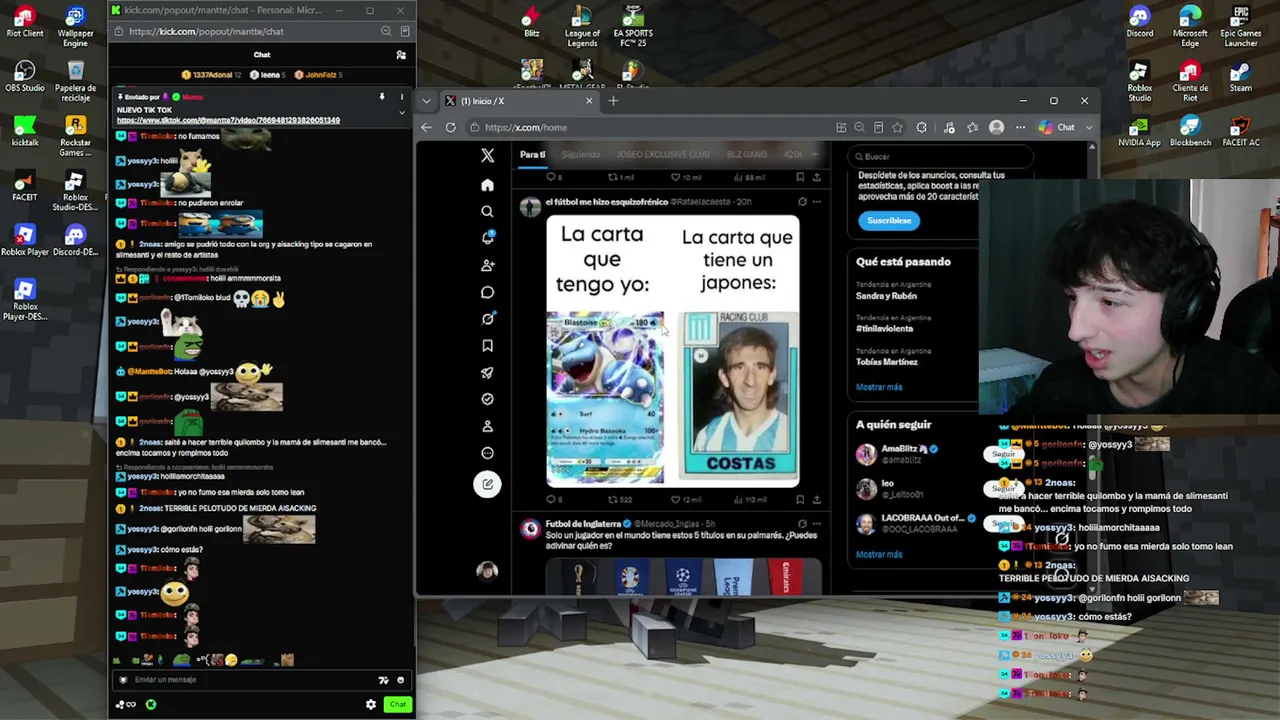The width and height of the screenshot is (1280, 720).
Task: Open pinned message three-dot options
Action: [401, 97]
